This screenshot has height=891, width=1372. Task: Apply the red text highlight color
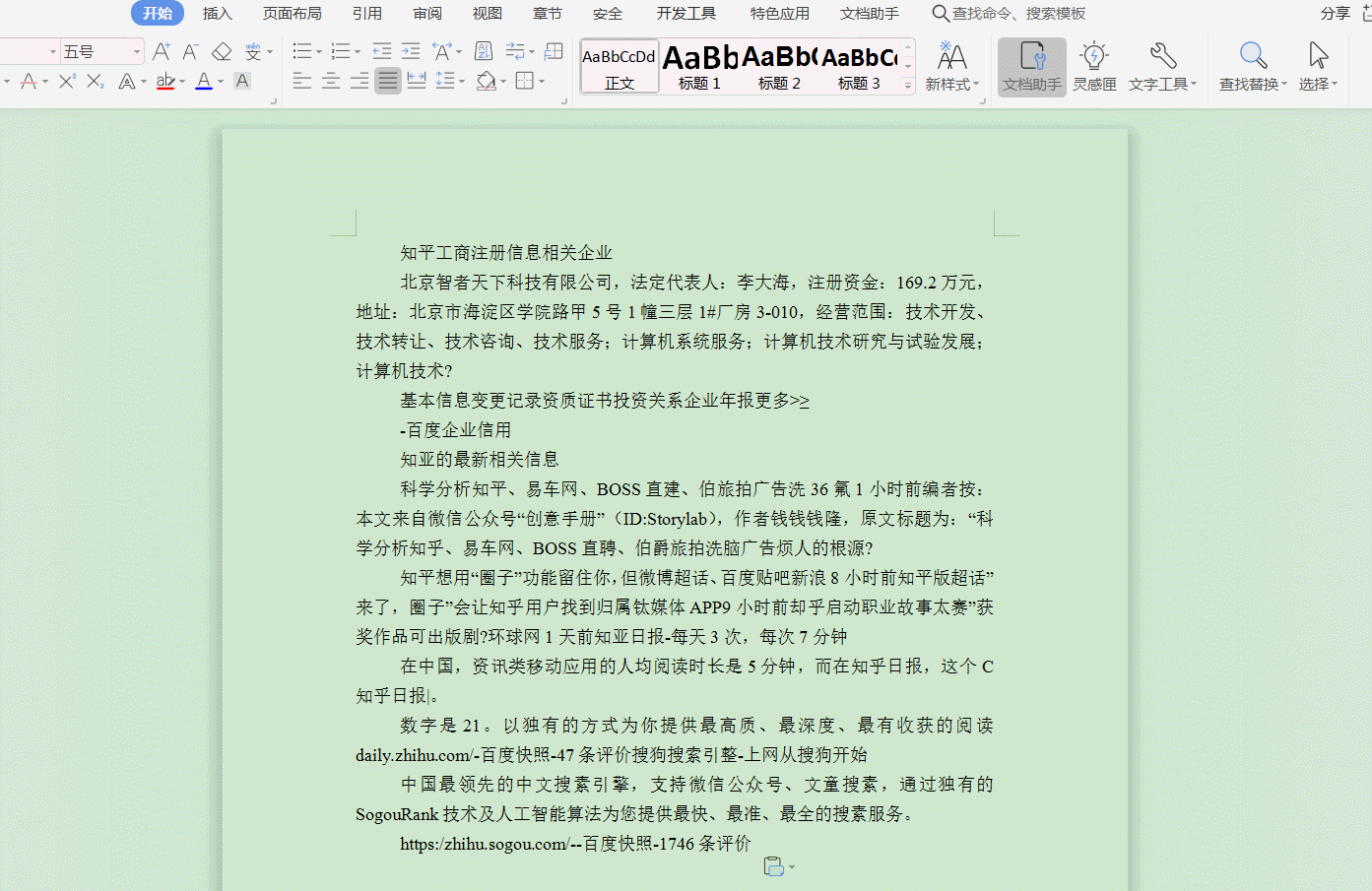click(165, 81)
